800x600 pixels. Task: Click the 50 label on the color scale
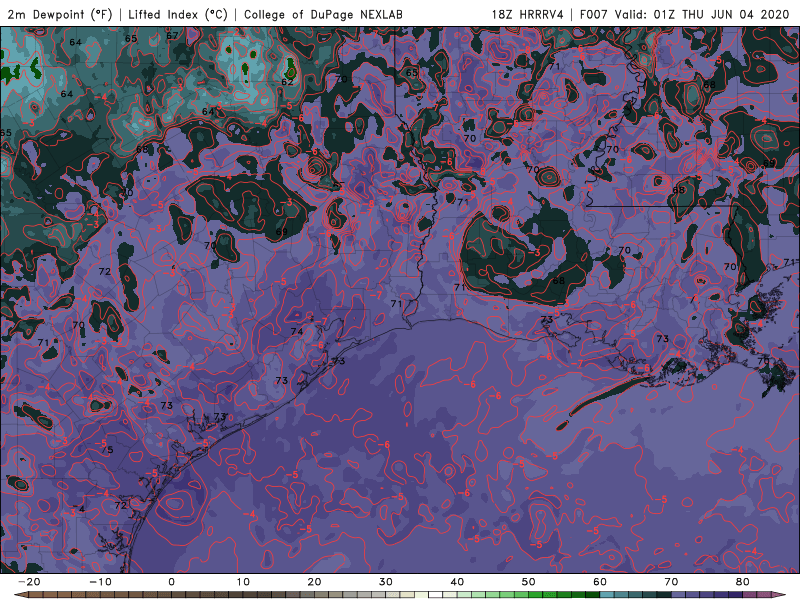point(529,582)
